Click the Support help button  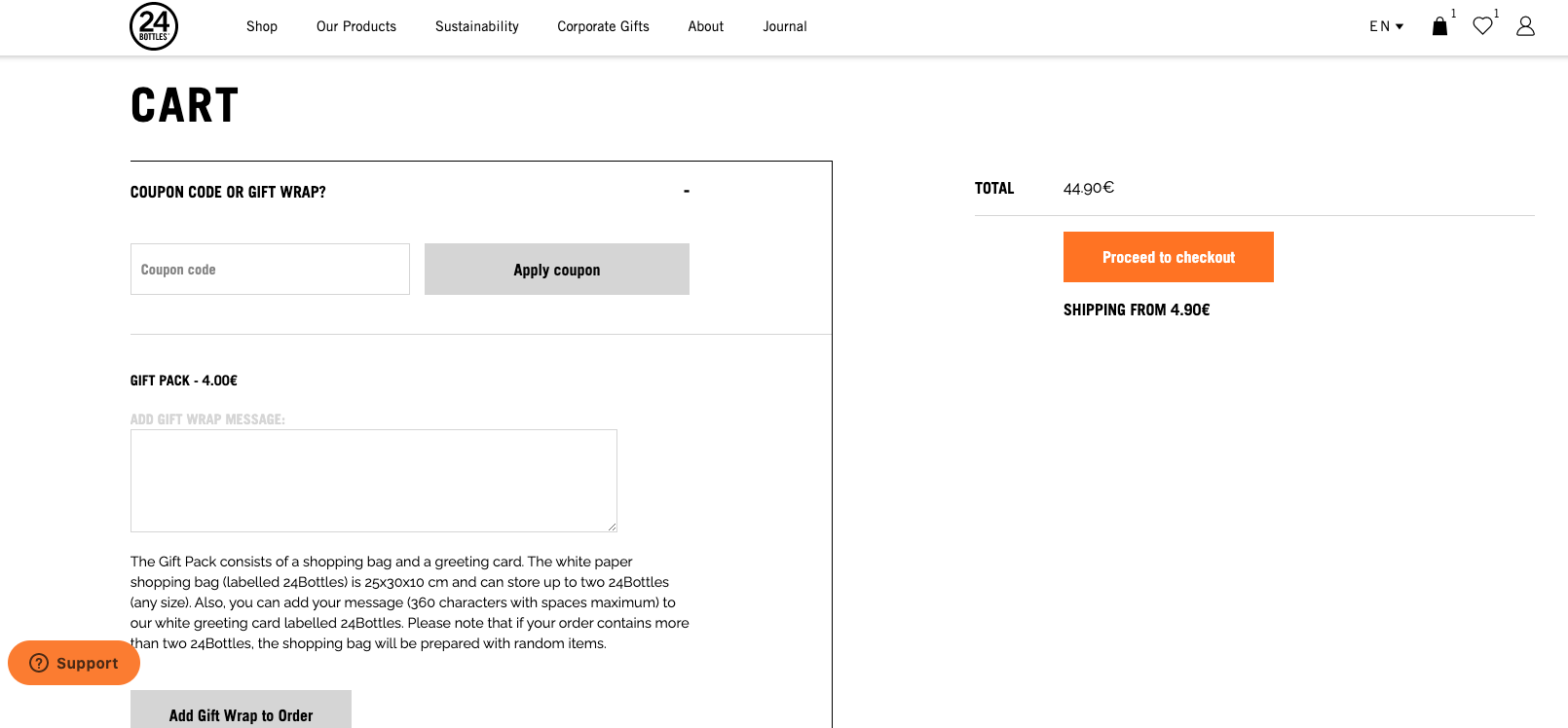(x=74, y=663)
